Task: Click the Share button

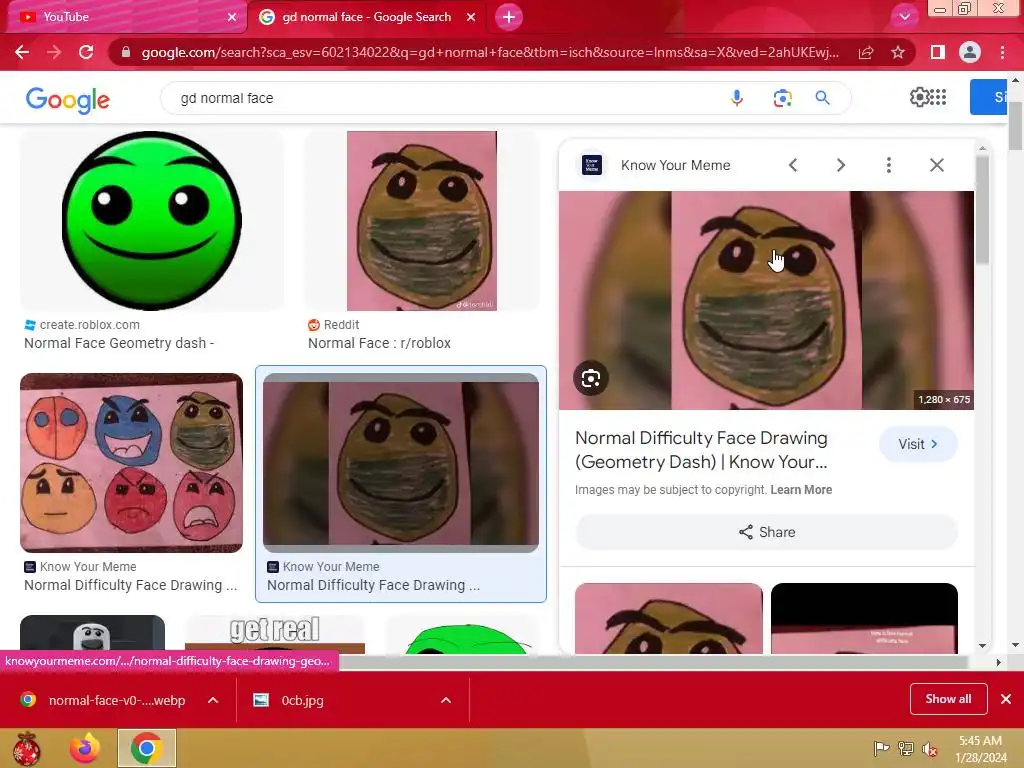Action: [767, 532]
